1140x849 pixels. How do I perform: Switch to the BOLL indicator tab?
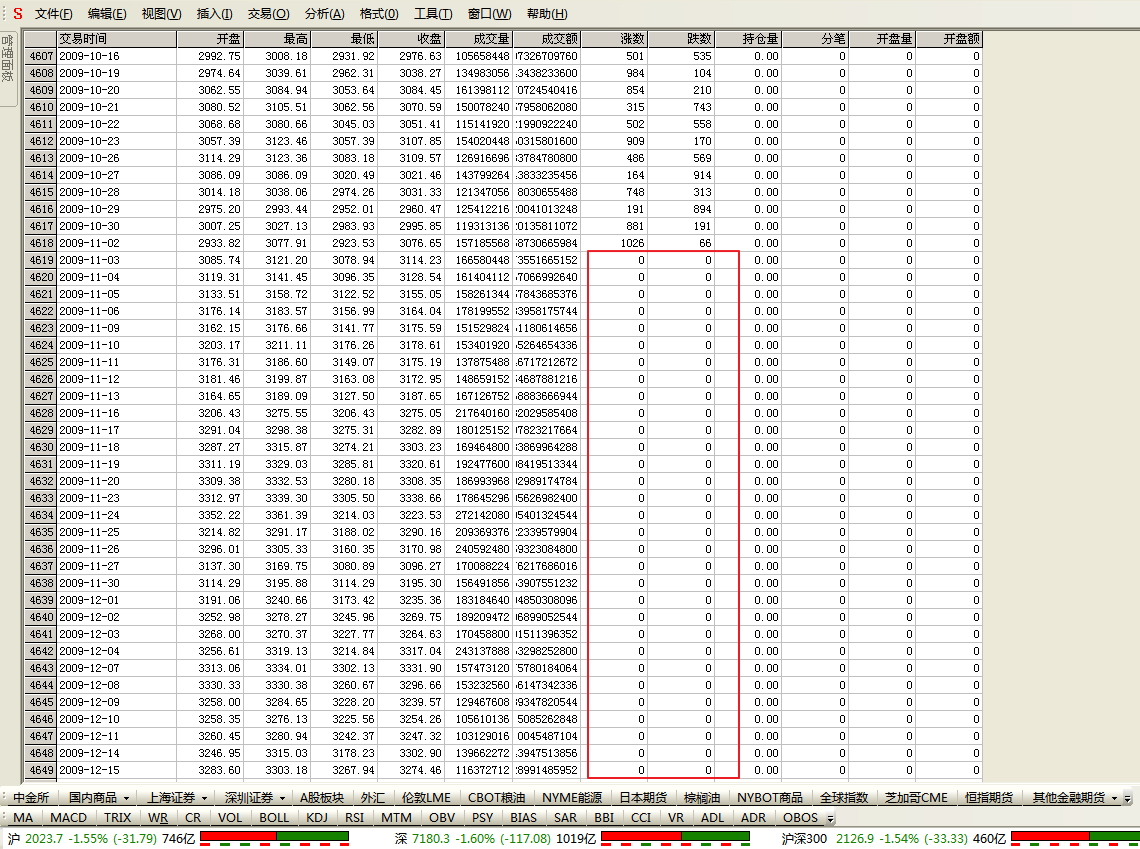point(274,817)
